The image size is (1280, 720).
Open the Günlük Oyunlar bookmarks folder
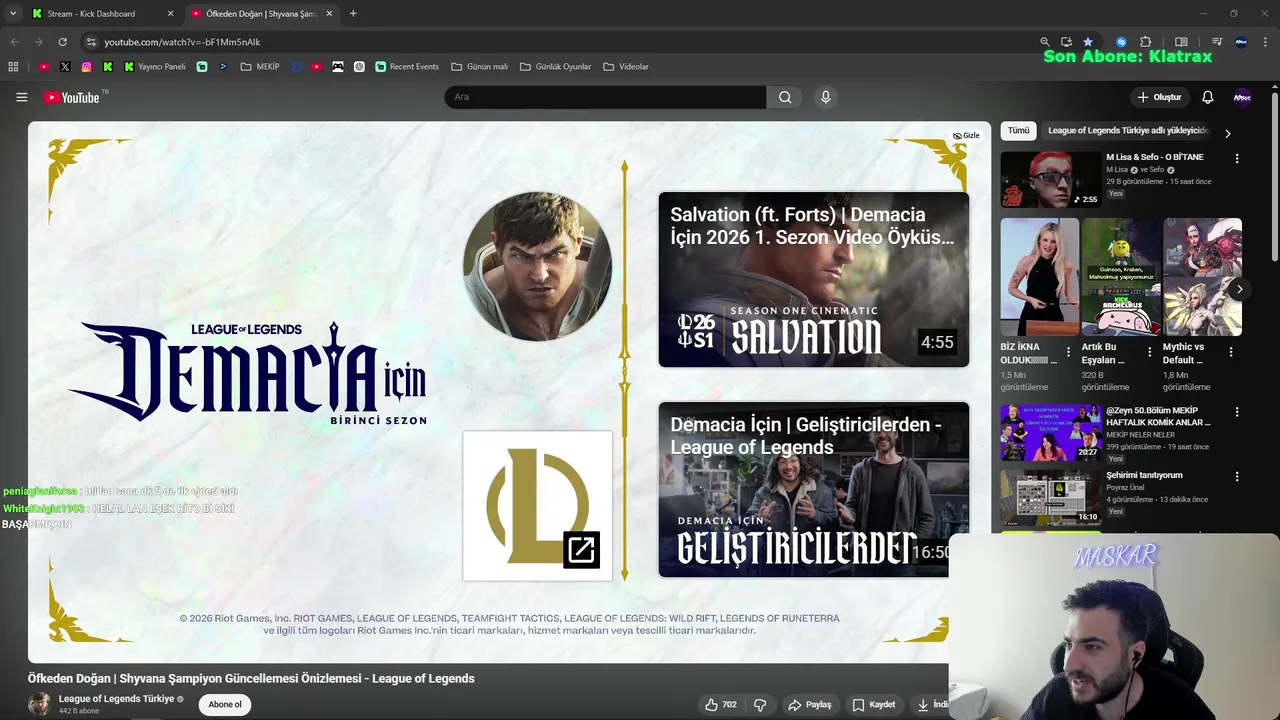tap(555, 67)
